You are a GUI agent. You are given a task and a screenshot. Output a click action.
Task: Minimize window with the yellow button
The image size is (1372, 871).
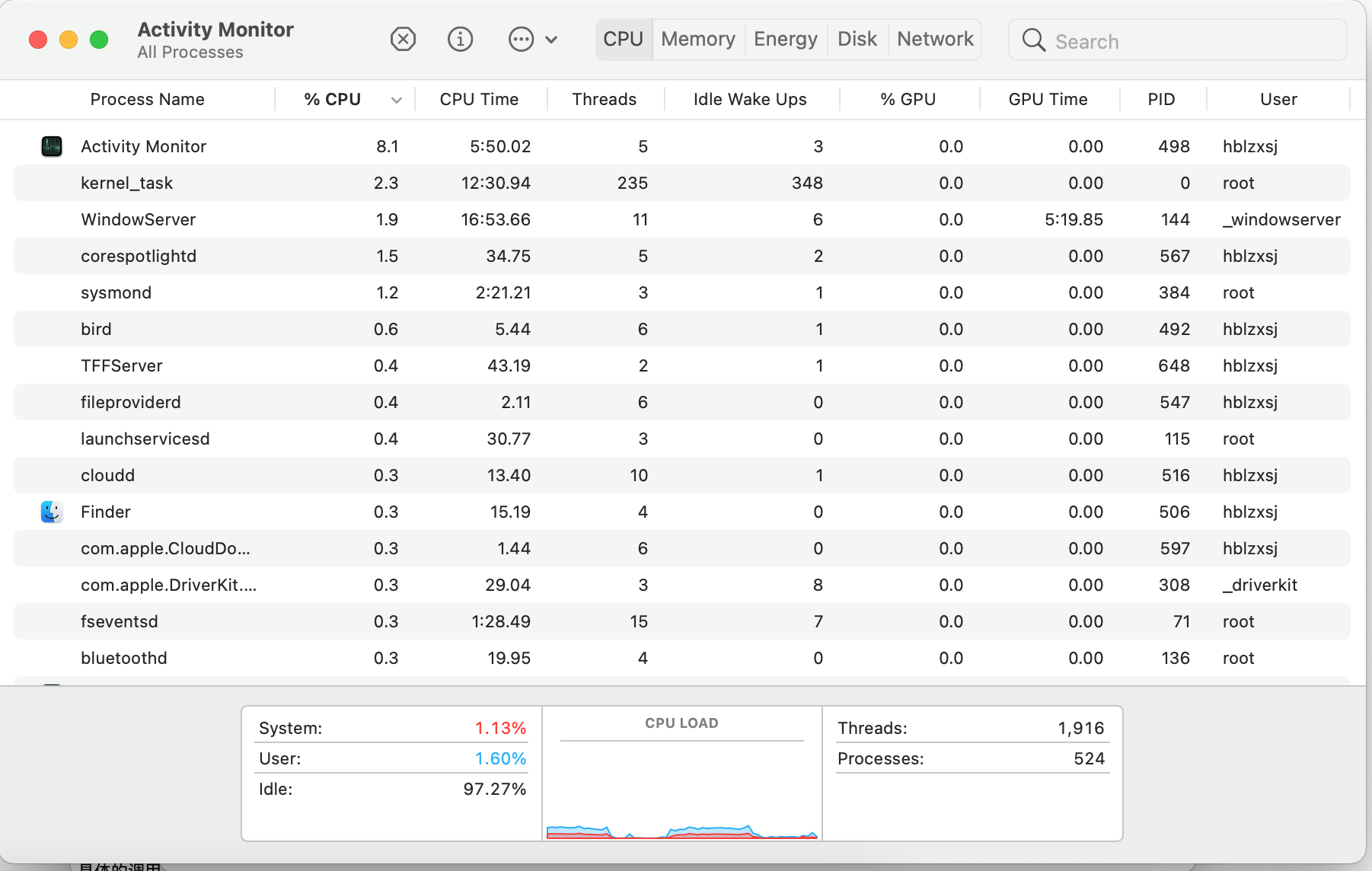pos(69,40)
